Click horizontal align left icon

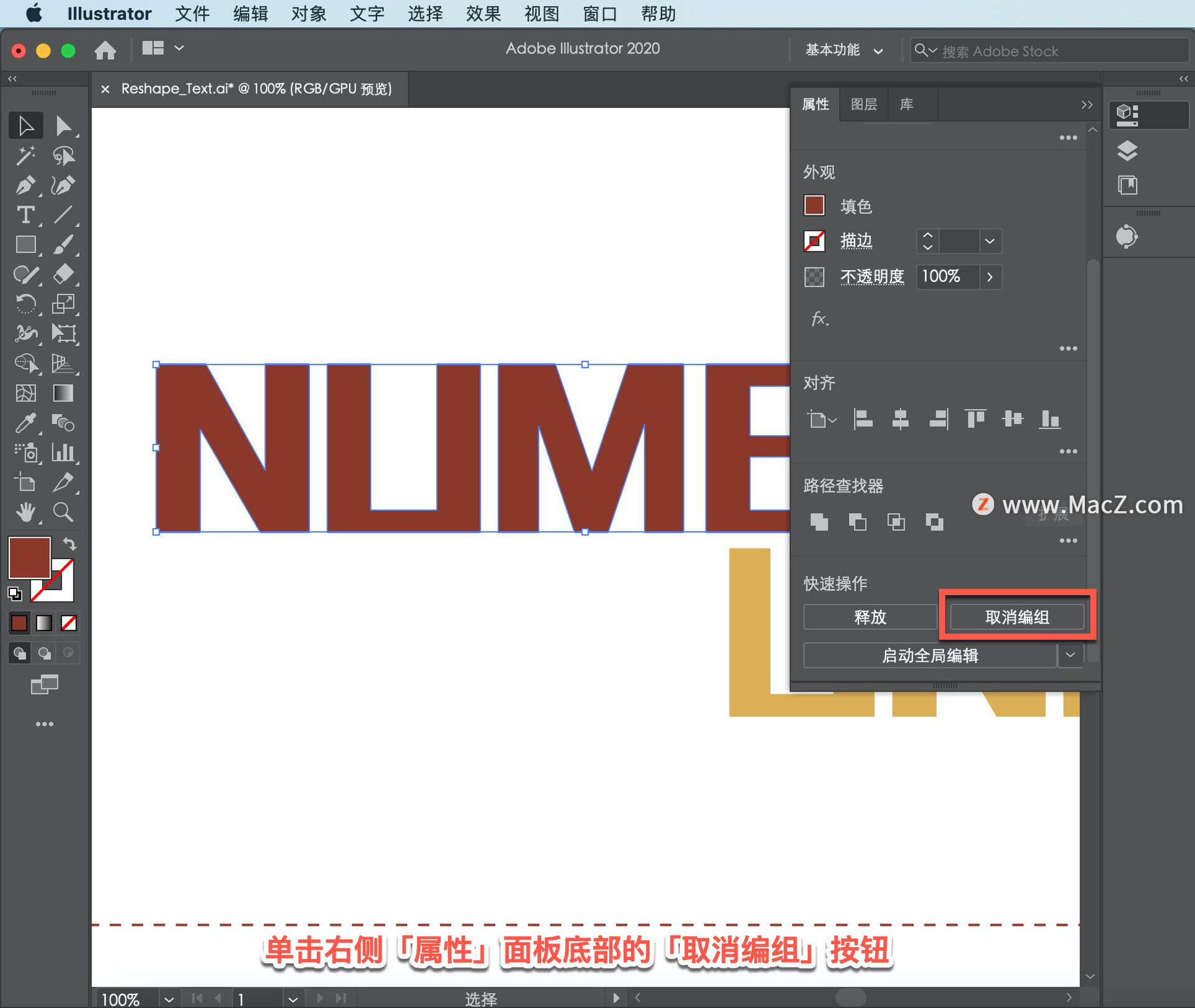tap(863, 419)
